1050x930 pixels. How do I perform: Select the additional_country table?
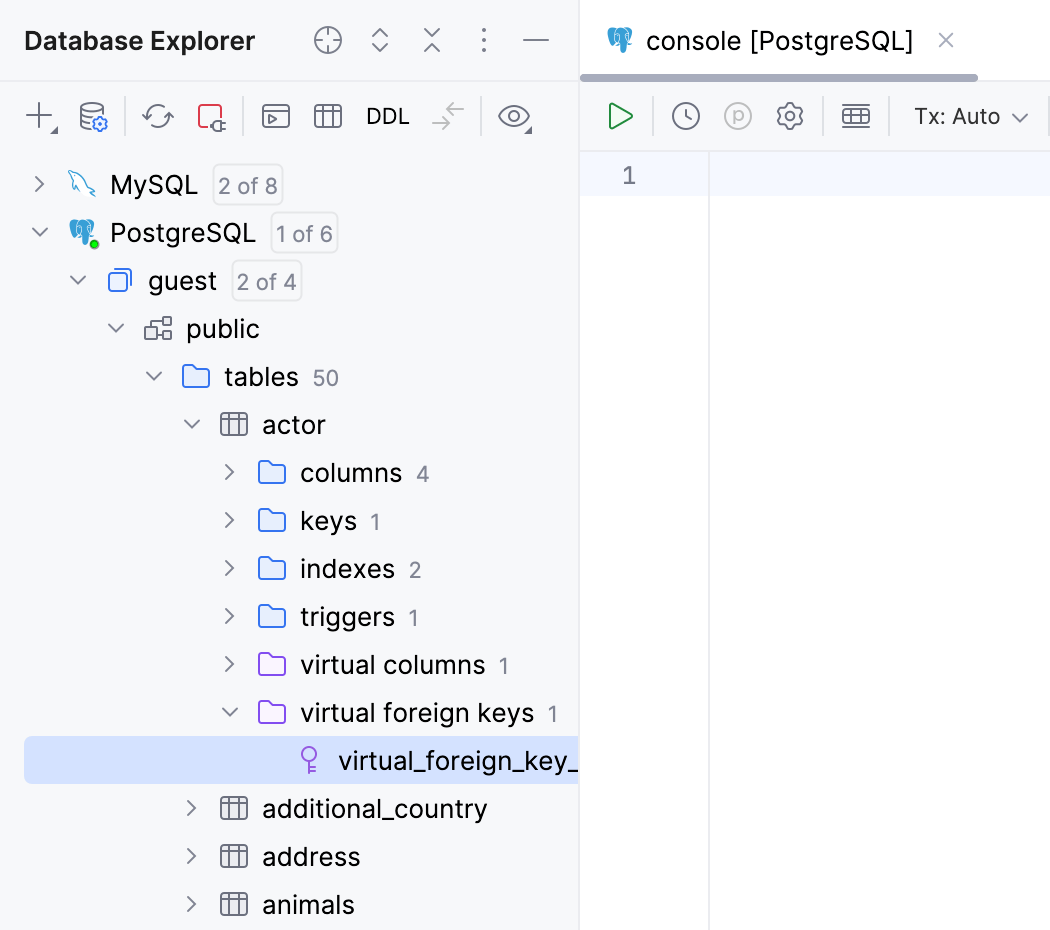click(374, 808)
